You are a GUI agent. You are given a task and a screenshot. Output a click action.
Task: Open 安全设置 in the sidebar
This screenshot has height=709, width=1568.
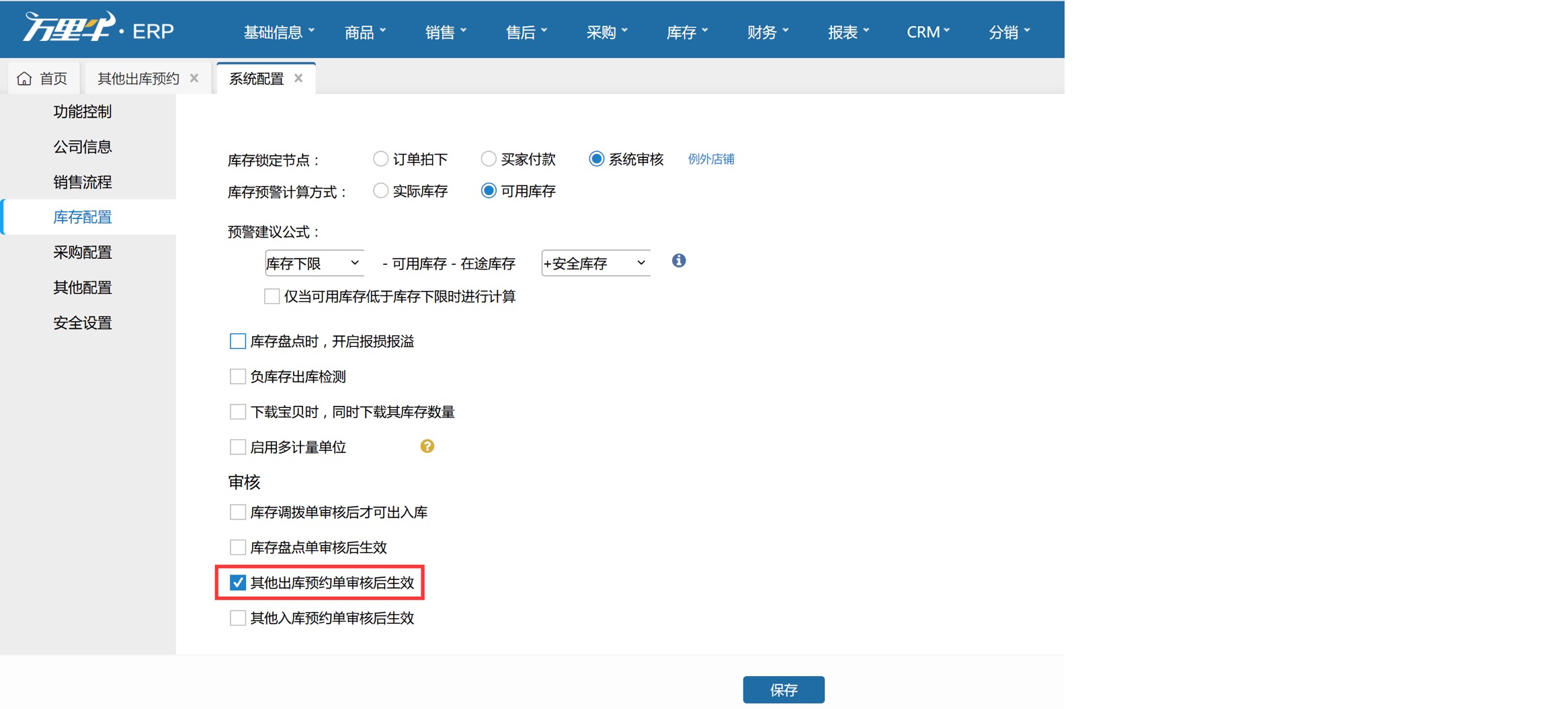83,323
